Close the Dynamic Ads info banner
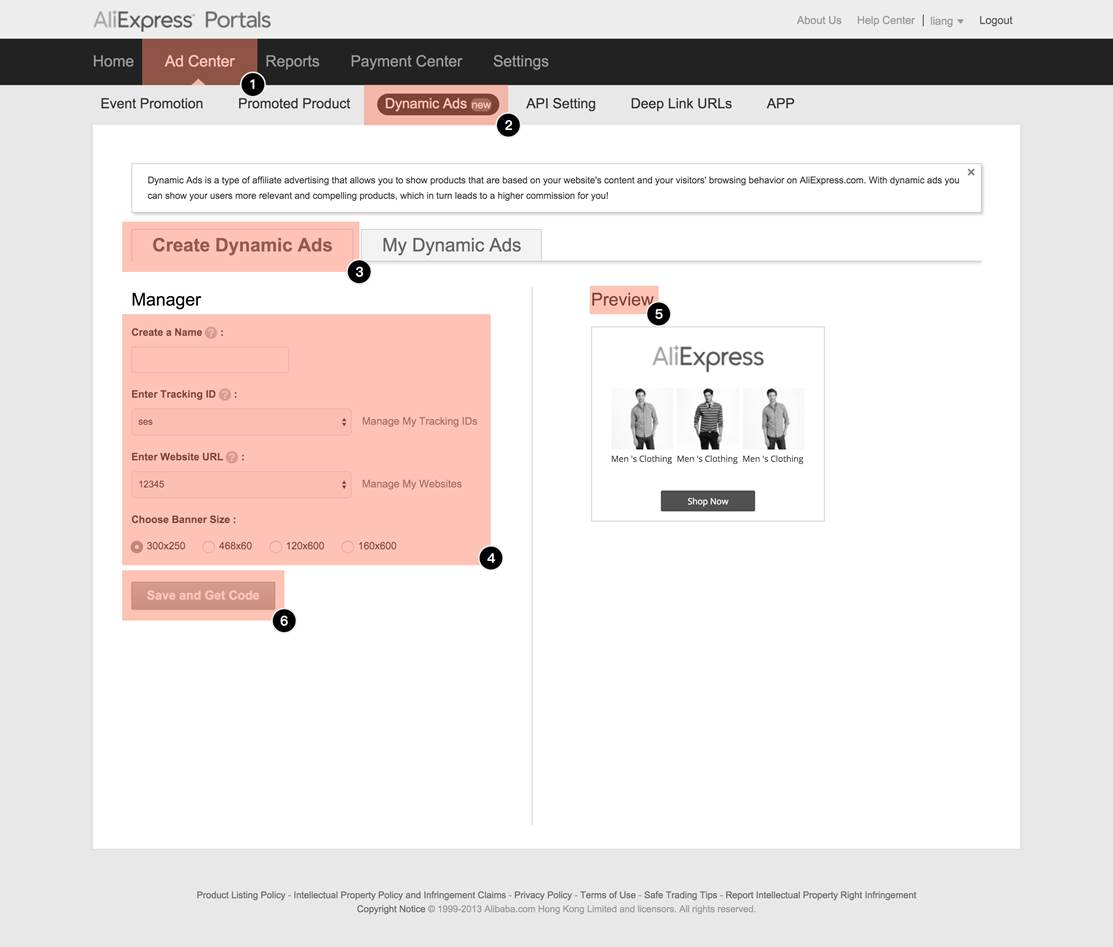 pyautogui.click(x=971, y=173)
